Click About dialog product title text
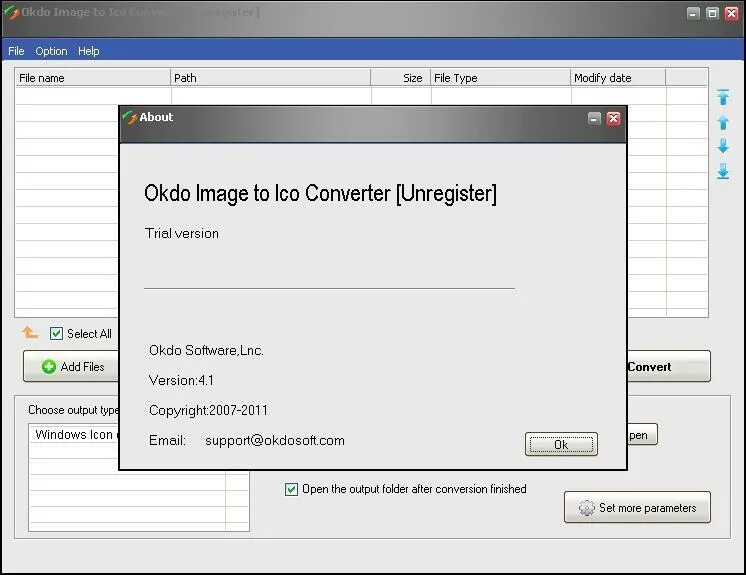 (x=320, y=194)
